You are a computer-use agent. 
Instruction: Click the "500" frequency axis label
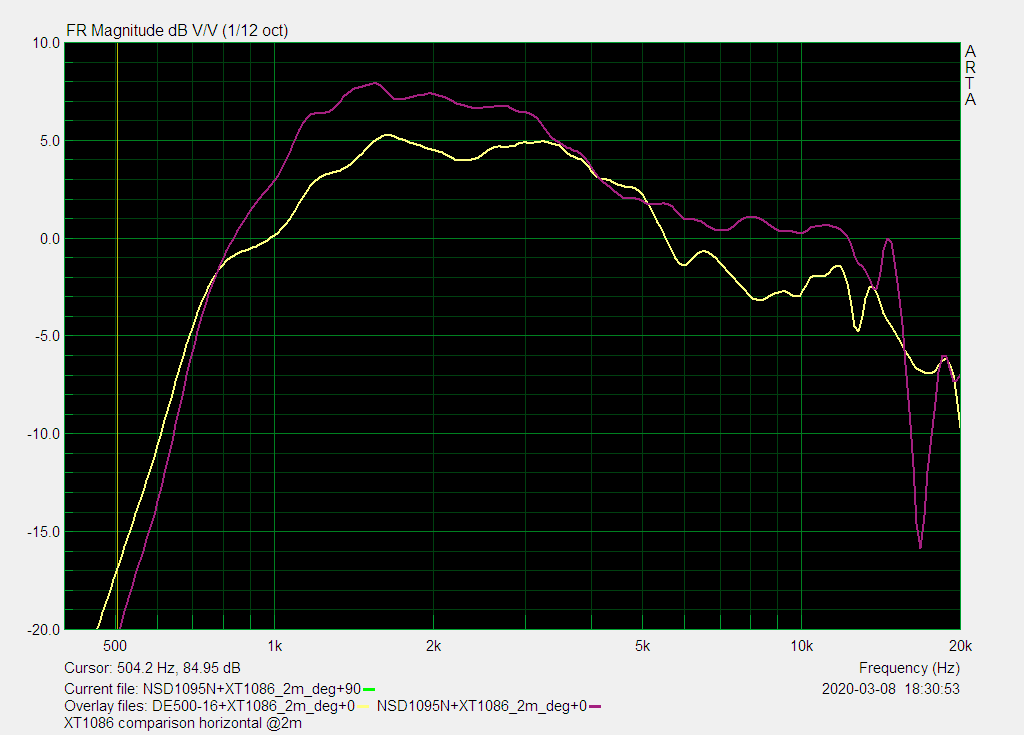(x=115, y=646)
